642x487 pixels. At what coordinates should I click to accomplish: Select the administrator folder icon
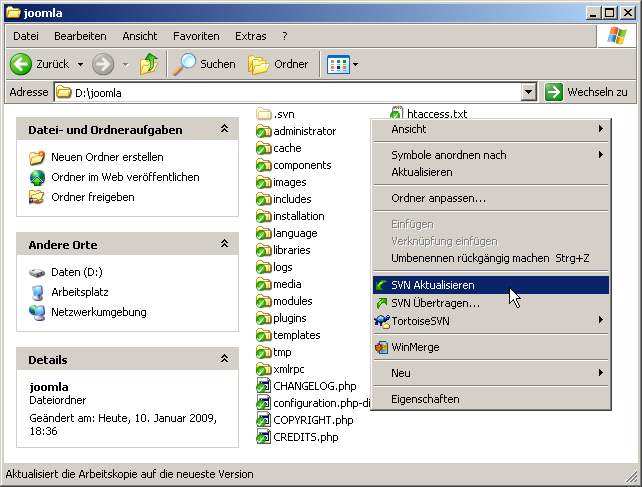click(x=264, y=131)
